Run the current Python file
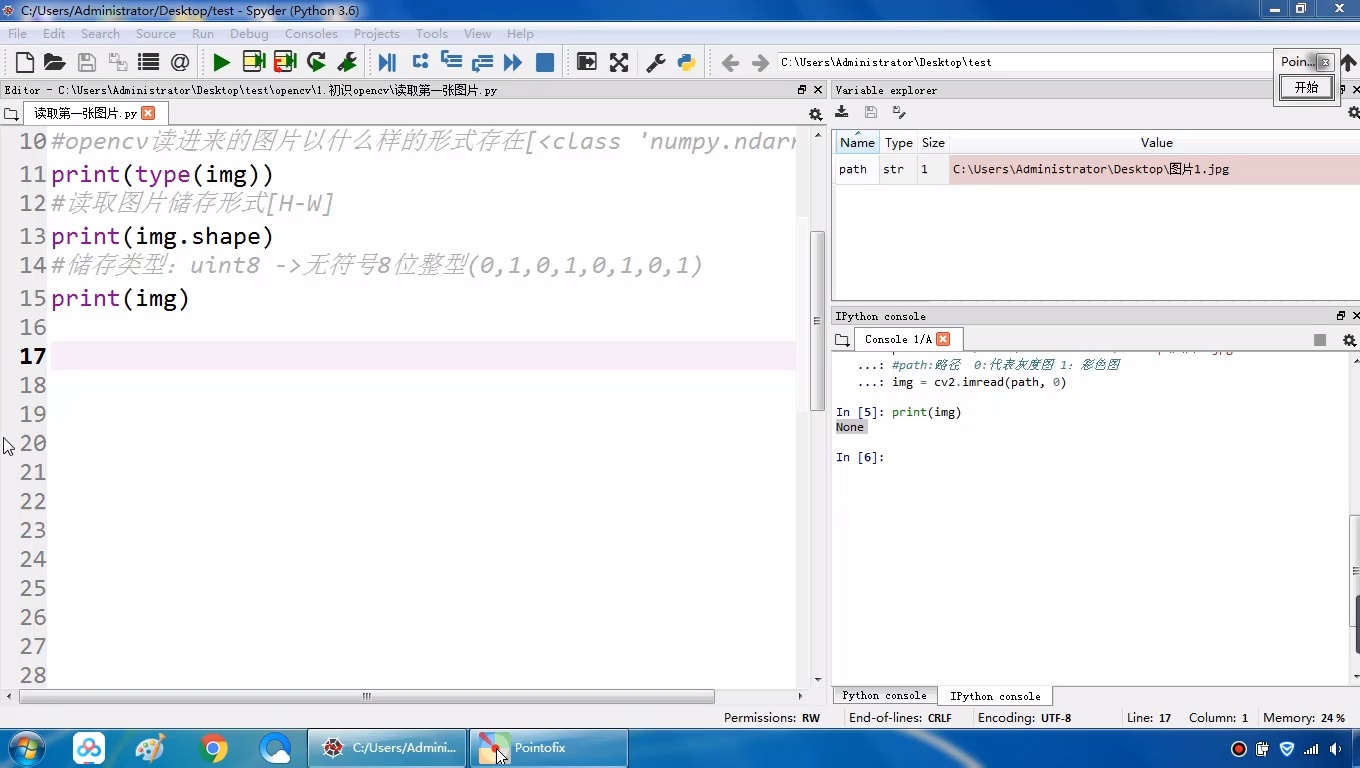Viewport: 1360px width, 768px height. coord(221,62)
